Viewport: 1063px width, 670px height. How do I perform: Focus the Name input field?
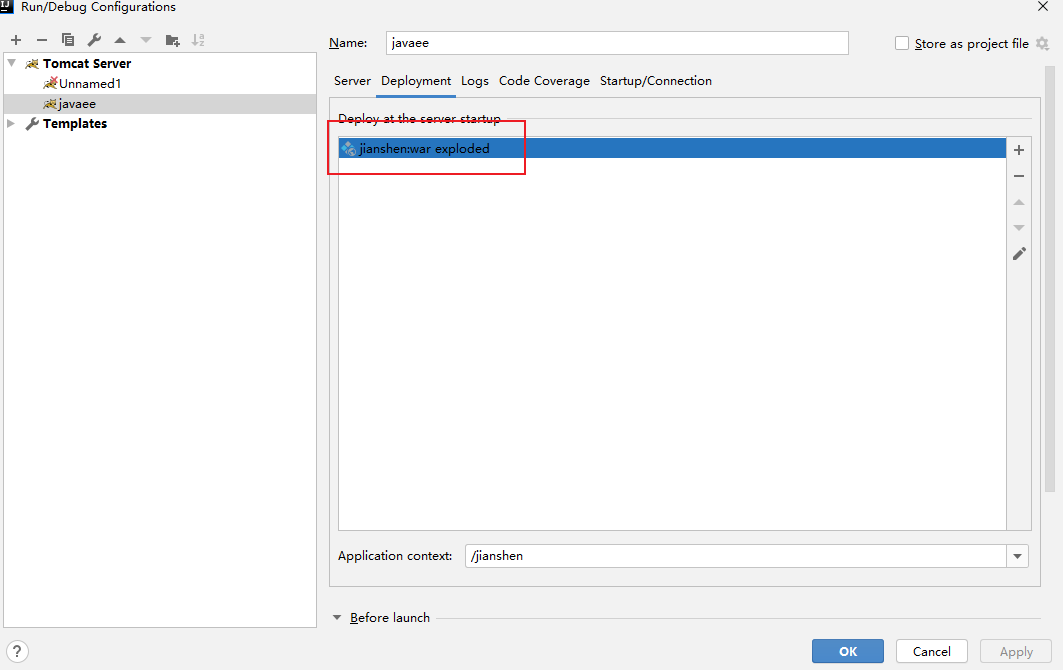click(x=617, y=43)
